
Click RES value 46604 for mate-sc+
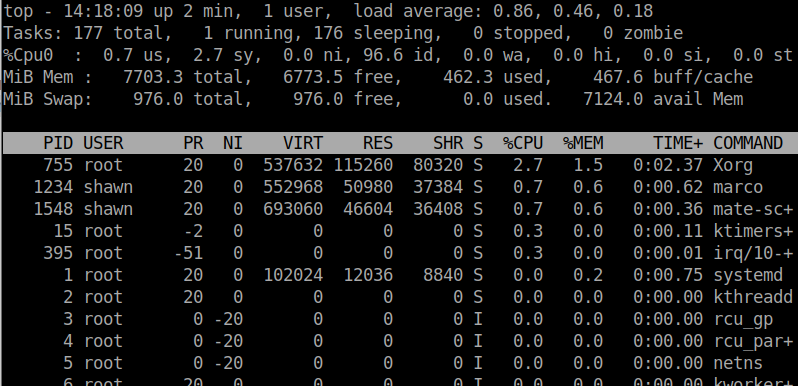coord(368,209)
